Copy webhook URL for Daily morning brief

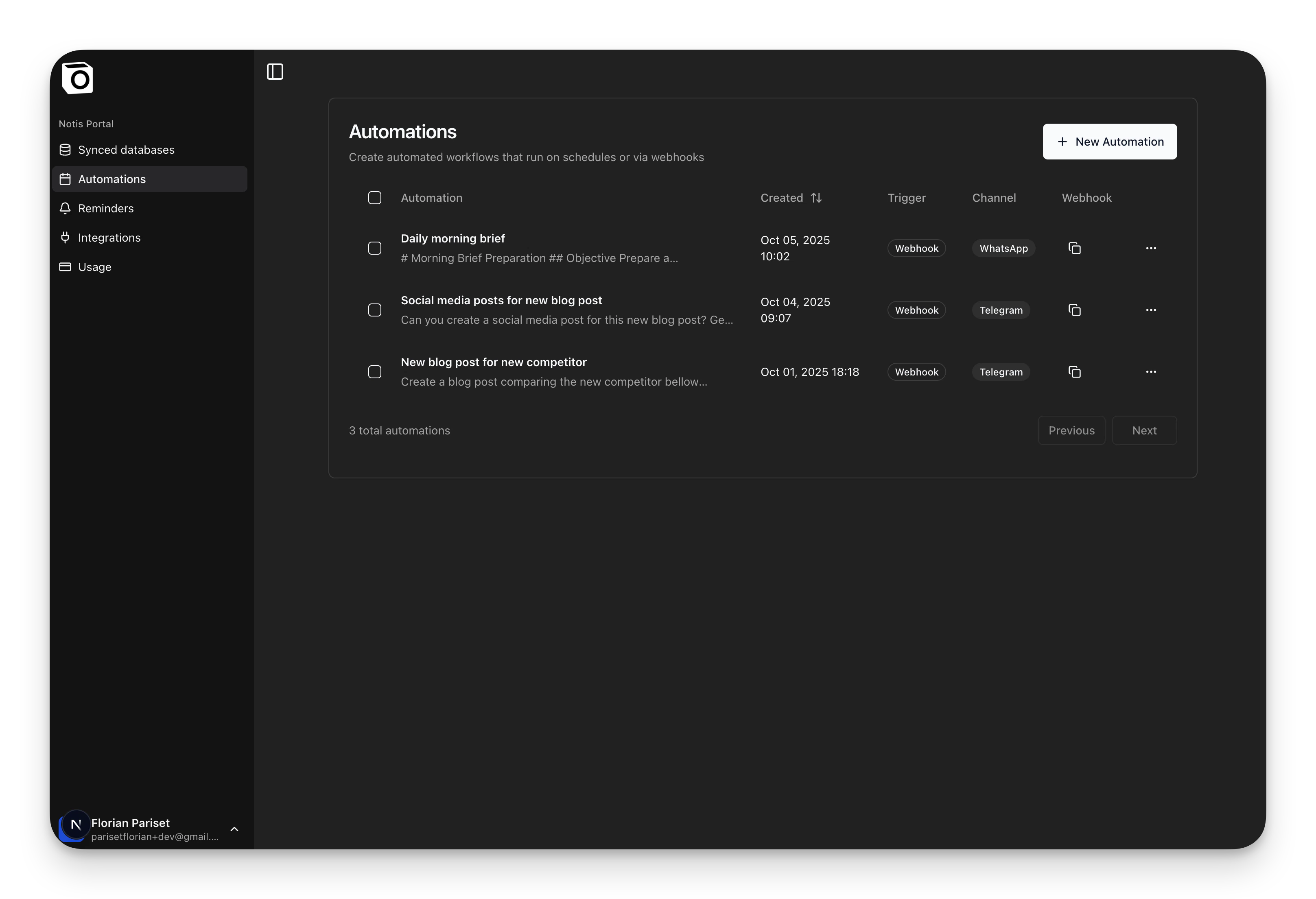tap(1074, 249)
